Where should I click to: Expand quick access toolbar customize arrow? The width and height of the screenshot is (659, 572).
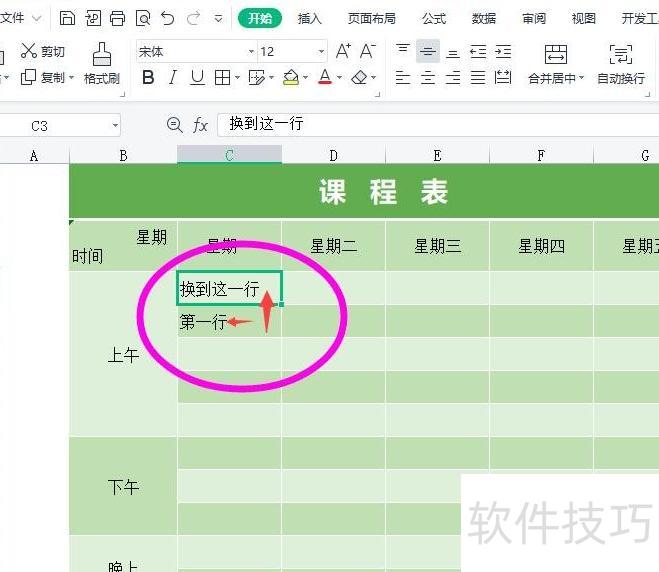tap(219, 18)
